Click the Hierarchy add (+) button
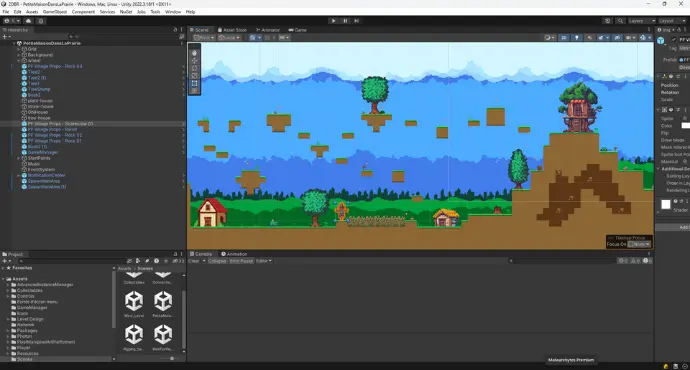 [x=6, y=37]
